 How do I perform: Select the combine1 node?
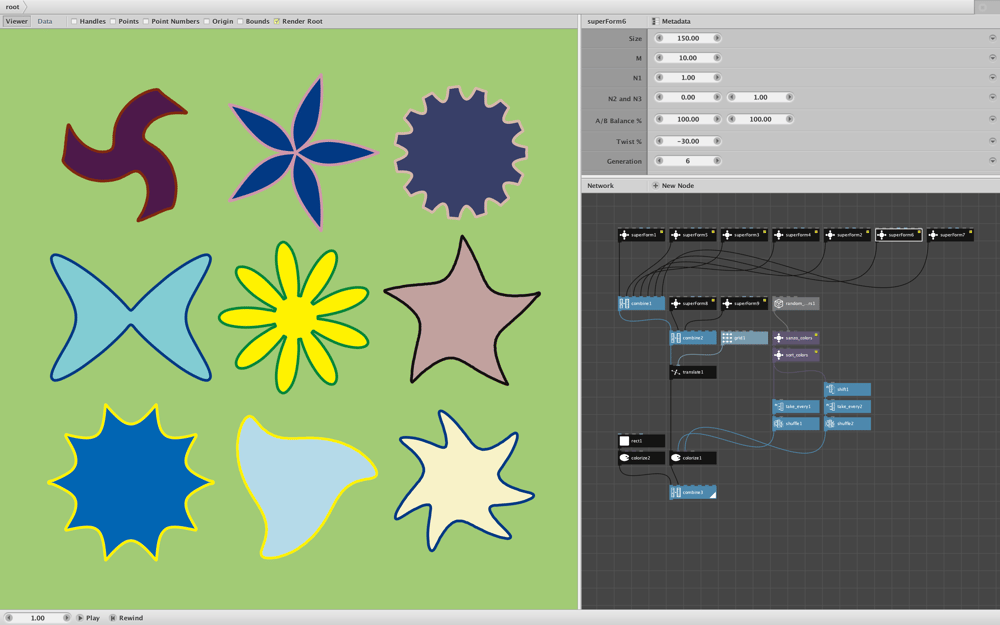642,304
